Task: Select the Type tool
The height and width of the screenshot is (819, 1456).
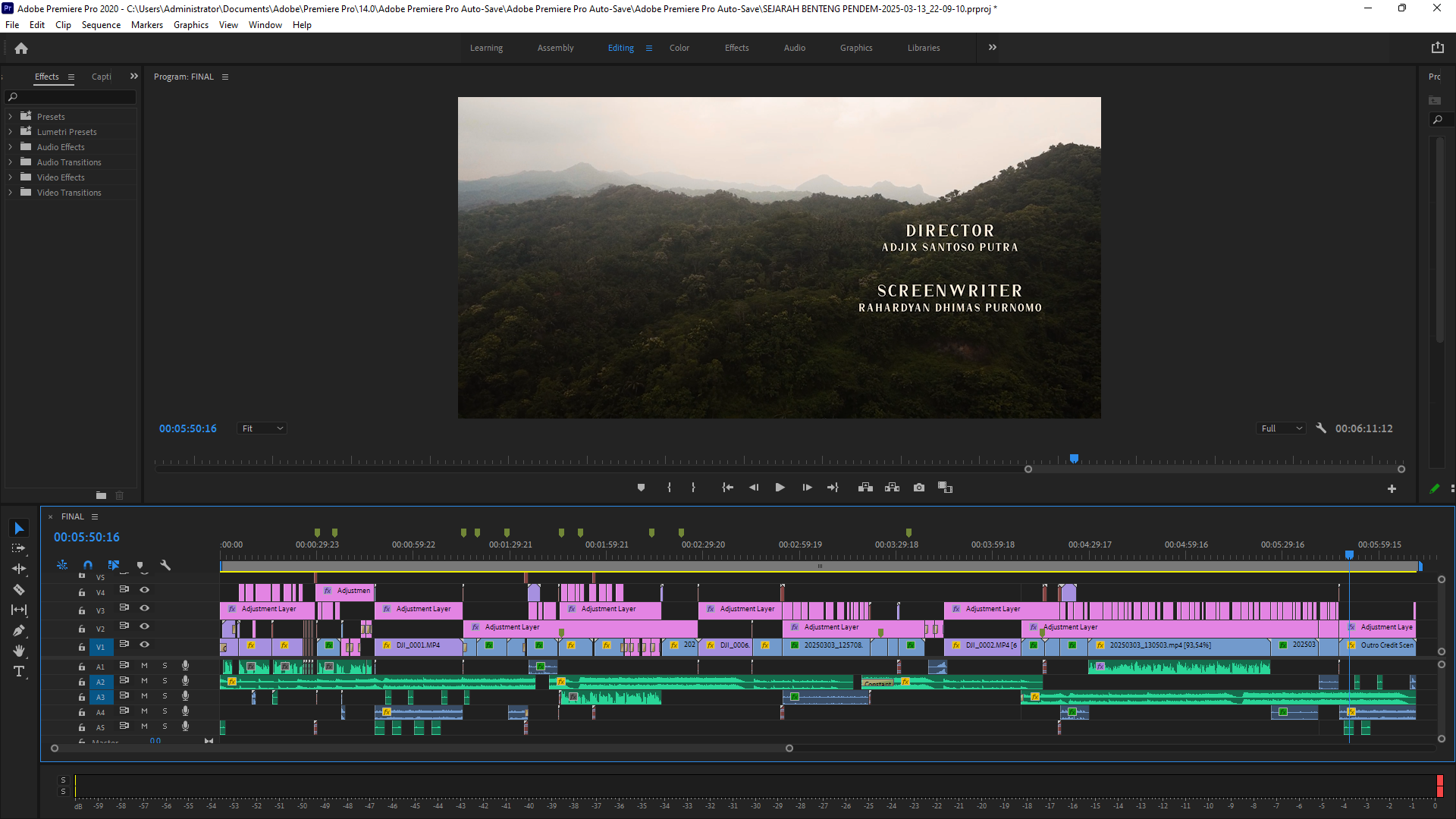Action: [19, 671]
